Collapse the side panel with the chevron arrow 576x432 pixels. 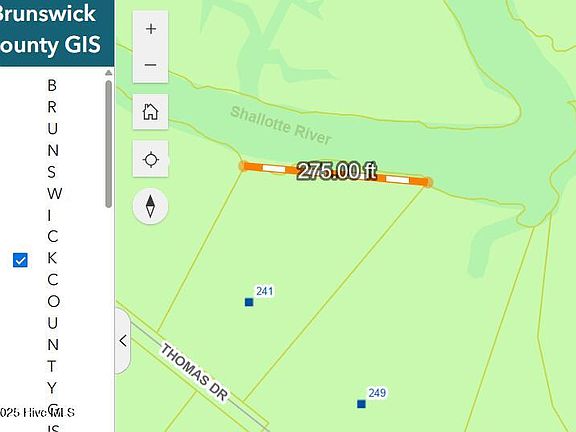point(123,341)
